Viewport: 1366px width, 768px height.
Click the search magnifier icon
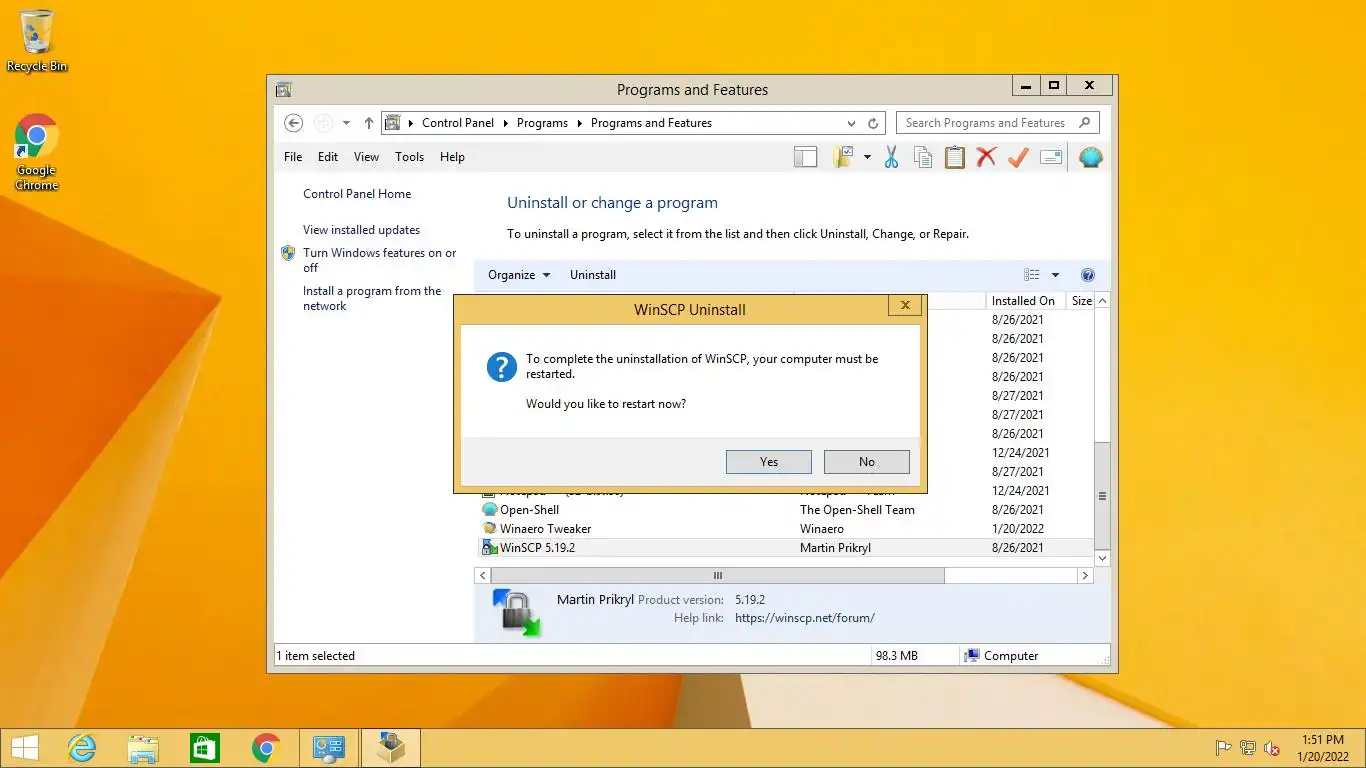pyautogui.click(x=1086, y=123)
